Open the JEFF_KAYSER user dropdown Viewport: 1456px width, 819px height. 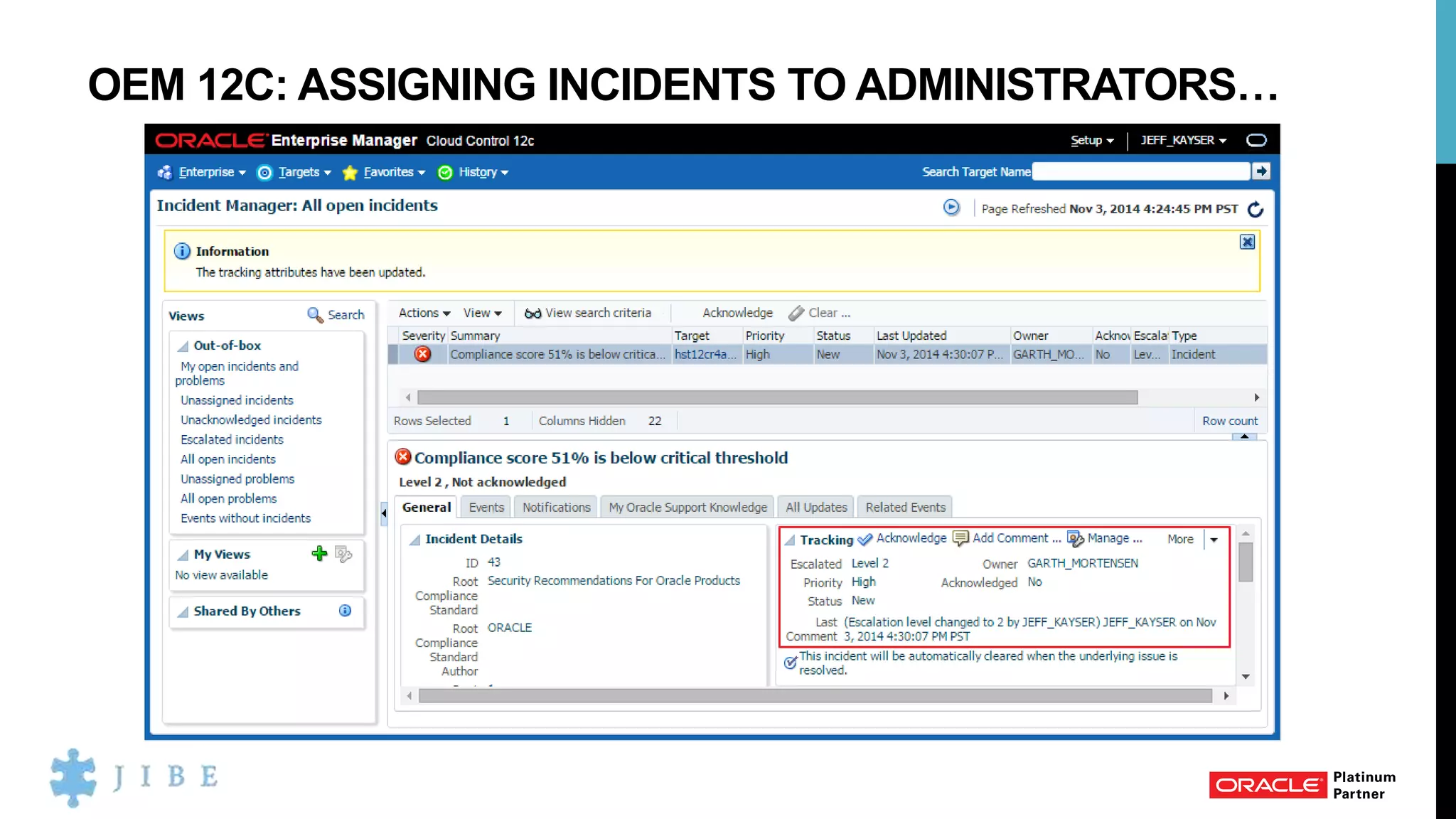pyautogui.click(x=1184, y=140)
